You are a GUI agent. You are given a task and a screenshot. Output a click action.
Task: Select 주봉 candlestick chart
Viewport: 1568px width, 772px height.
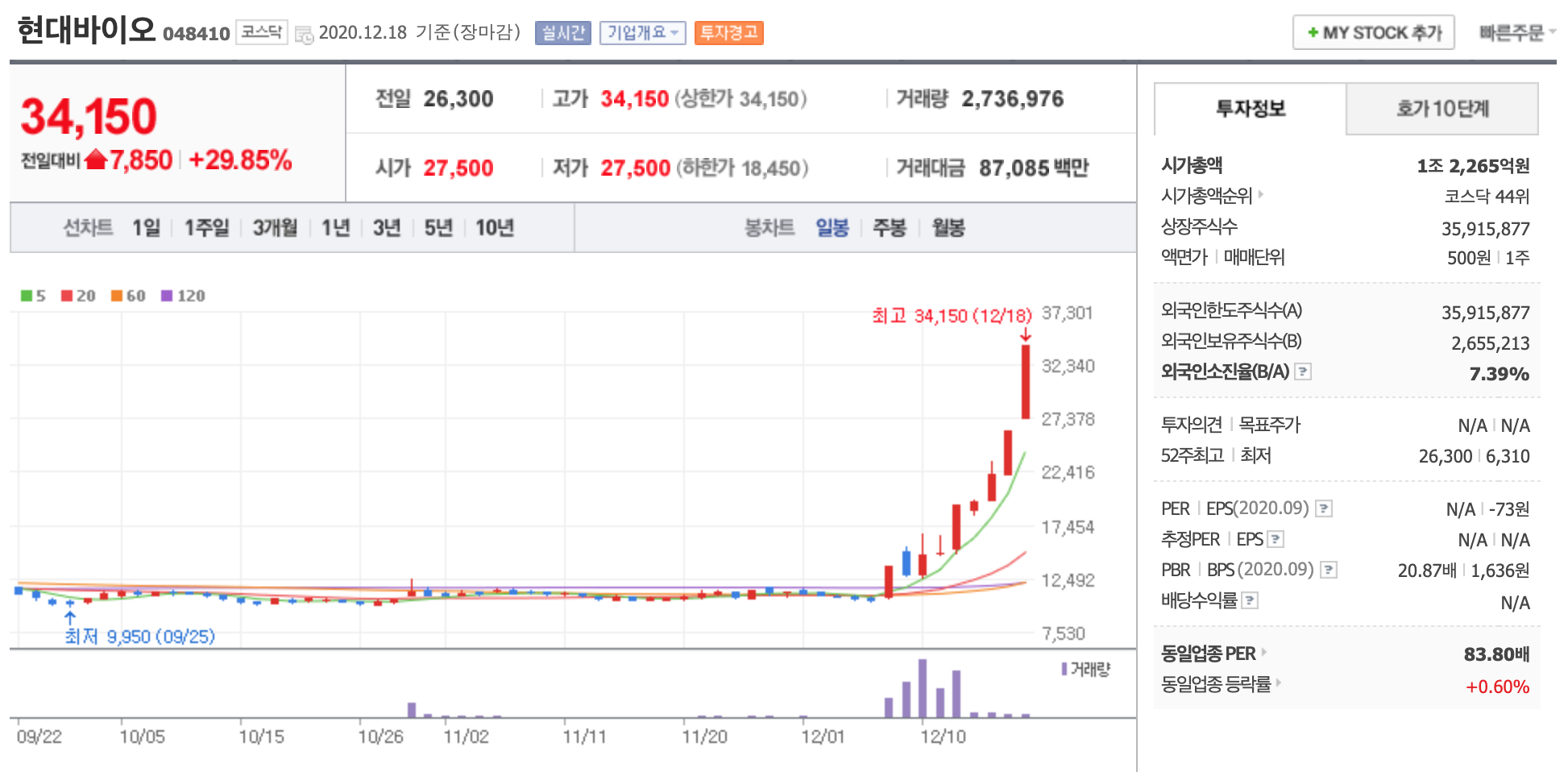tap(890, 228)
